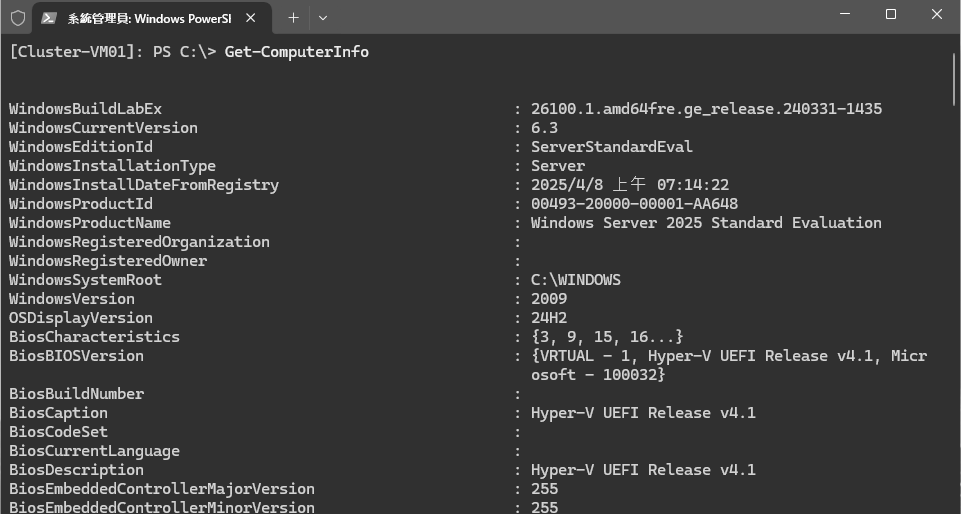Open a new tab with the plus button
This screenshot has width=961, height=514.
pyautogui.click(x=294, y=18)
